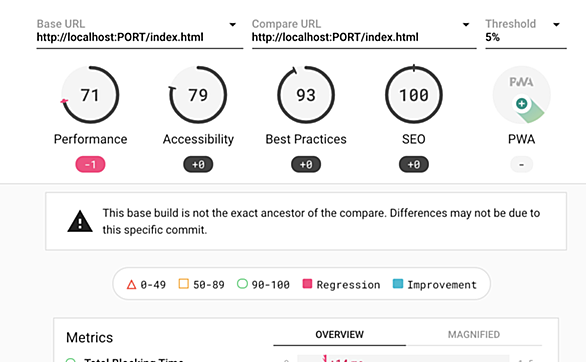The image size is (586, 362).
Task: Open the Compare URL dropdown arrow
Action: coord(466,25)
